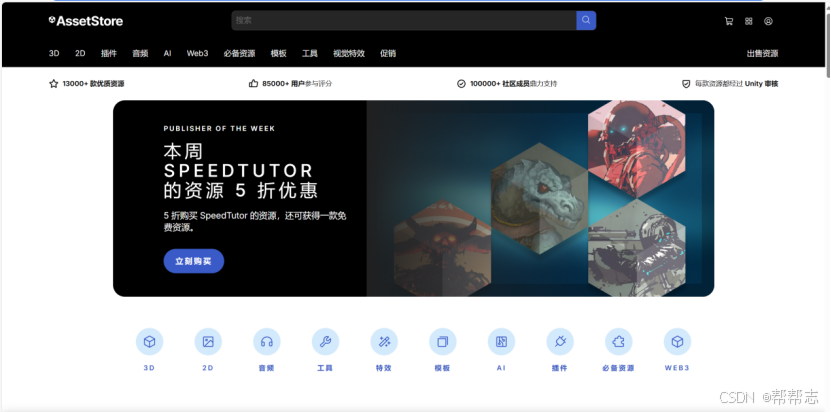Screen dimensions: 831x413
Task: Open the 2D menu in navigation bar
Action: (80, 54)
